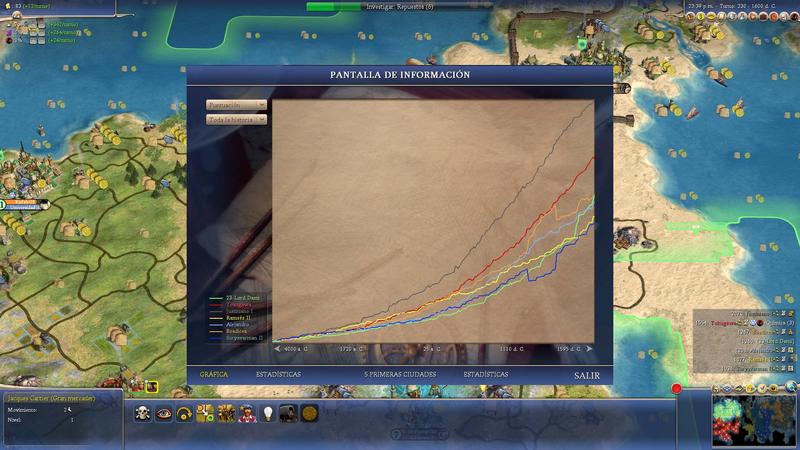The height and width of the screenshot is (450, 800).
Task: Click the eye sentry action icon
Action: coord(163,413)
